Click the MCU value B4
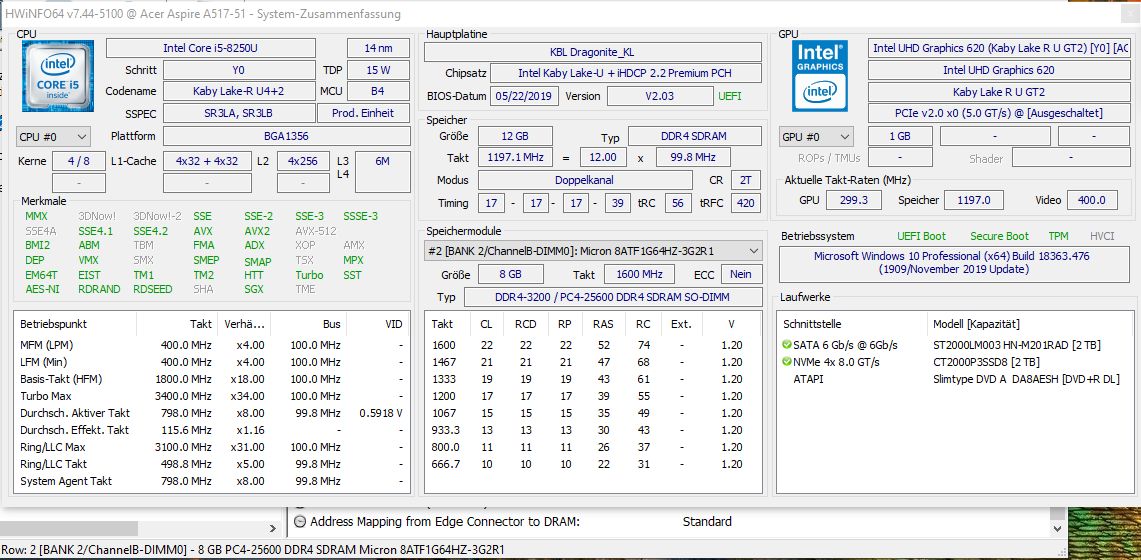The width and height of the screenshot is (1141, 560). coord(379,92)
